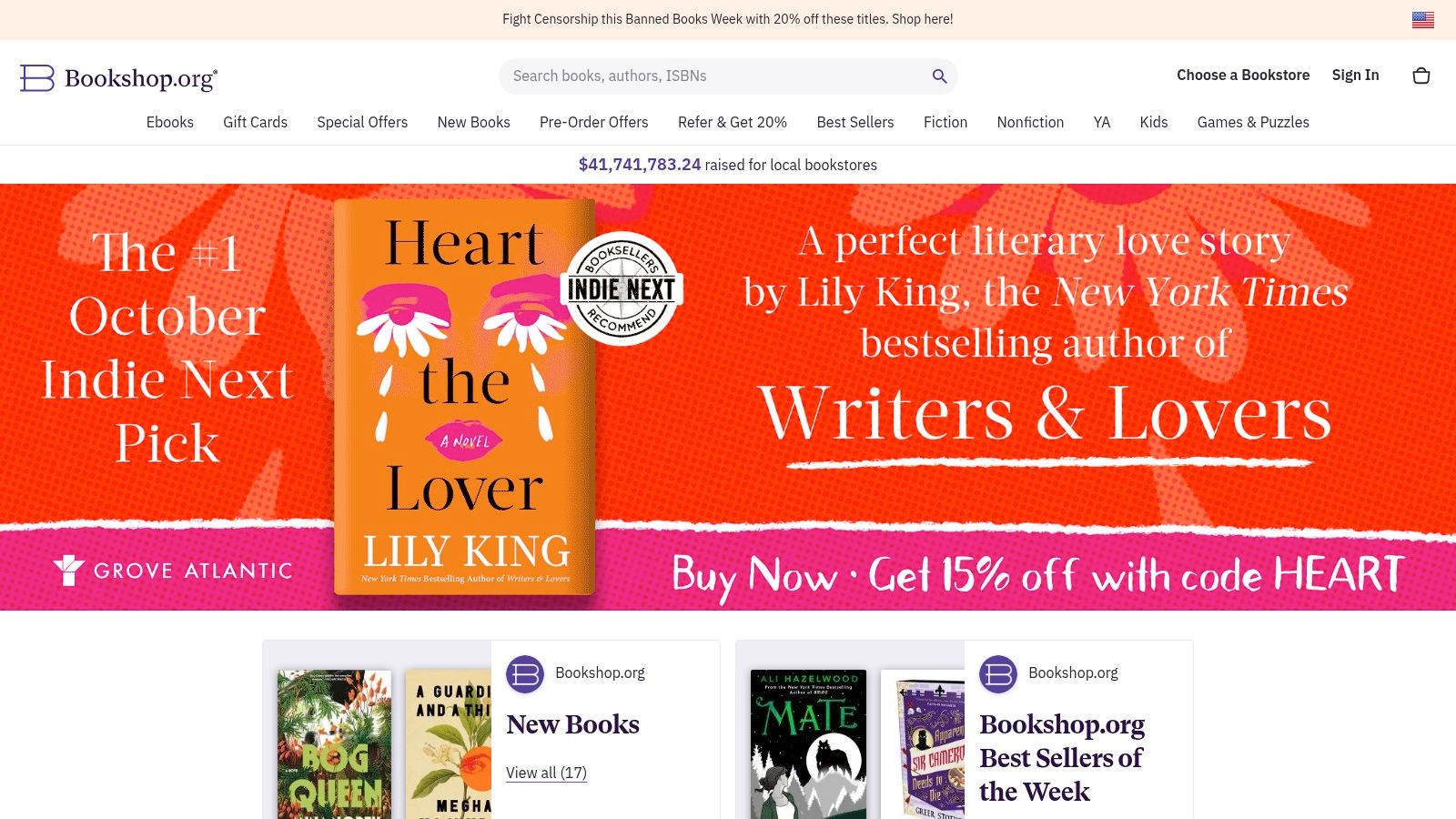Click the Grove Atlantic logo on banner

(173, 571)
